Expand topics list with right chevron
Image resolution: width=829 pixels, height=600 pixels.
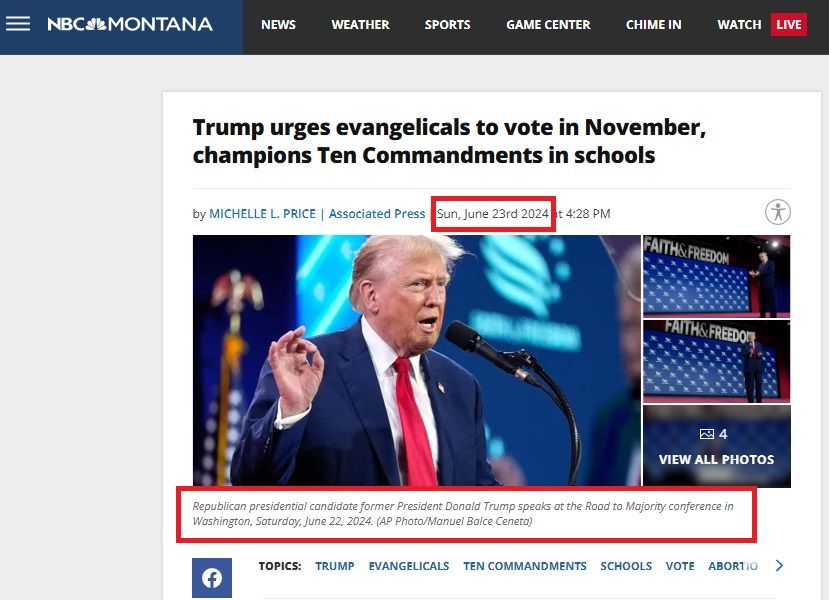[779, 566]
